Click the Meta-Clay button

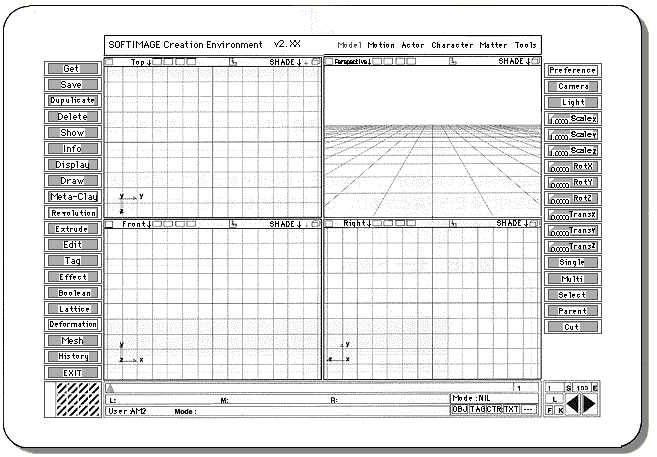coord(73,197)
